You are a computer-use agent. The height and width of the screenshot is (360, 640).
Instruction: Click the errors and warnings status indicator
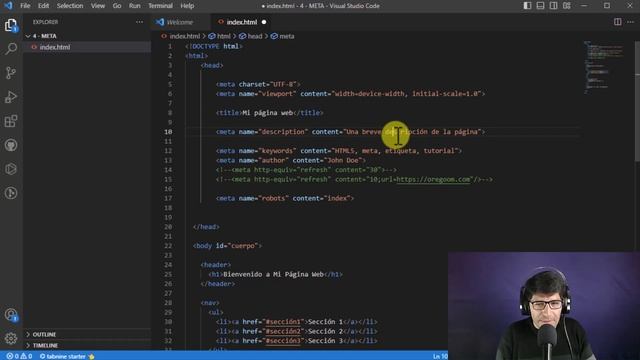(19, 356)
